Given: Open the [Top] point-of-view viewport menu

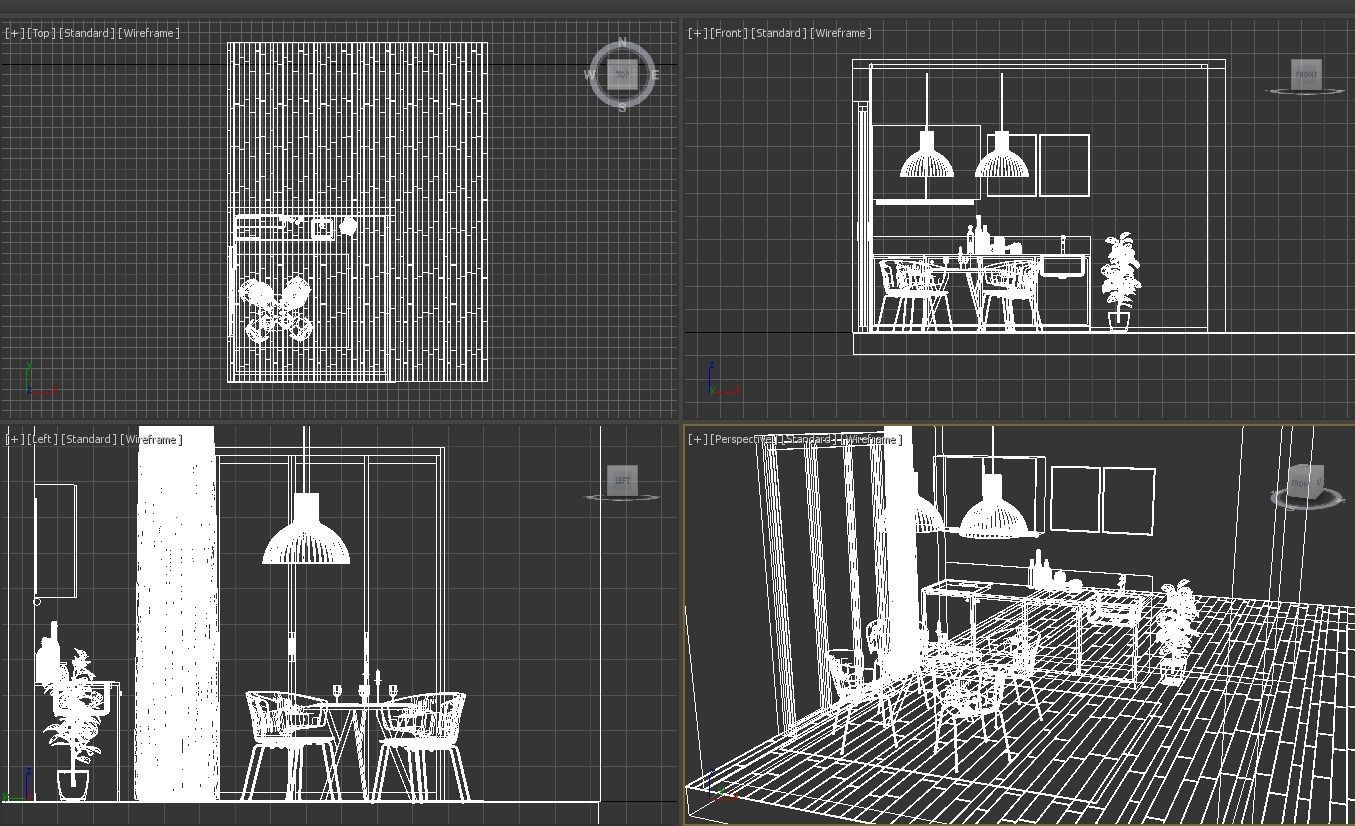Looking at the screenshot, I should point(41,33).
